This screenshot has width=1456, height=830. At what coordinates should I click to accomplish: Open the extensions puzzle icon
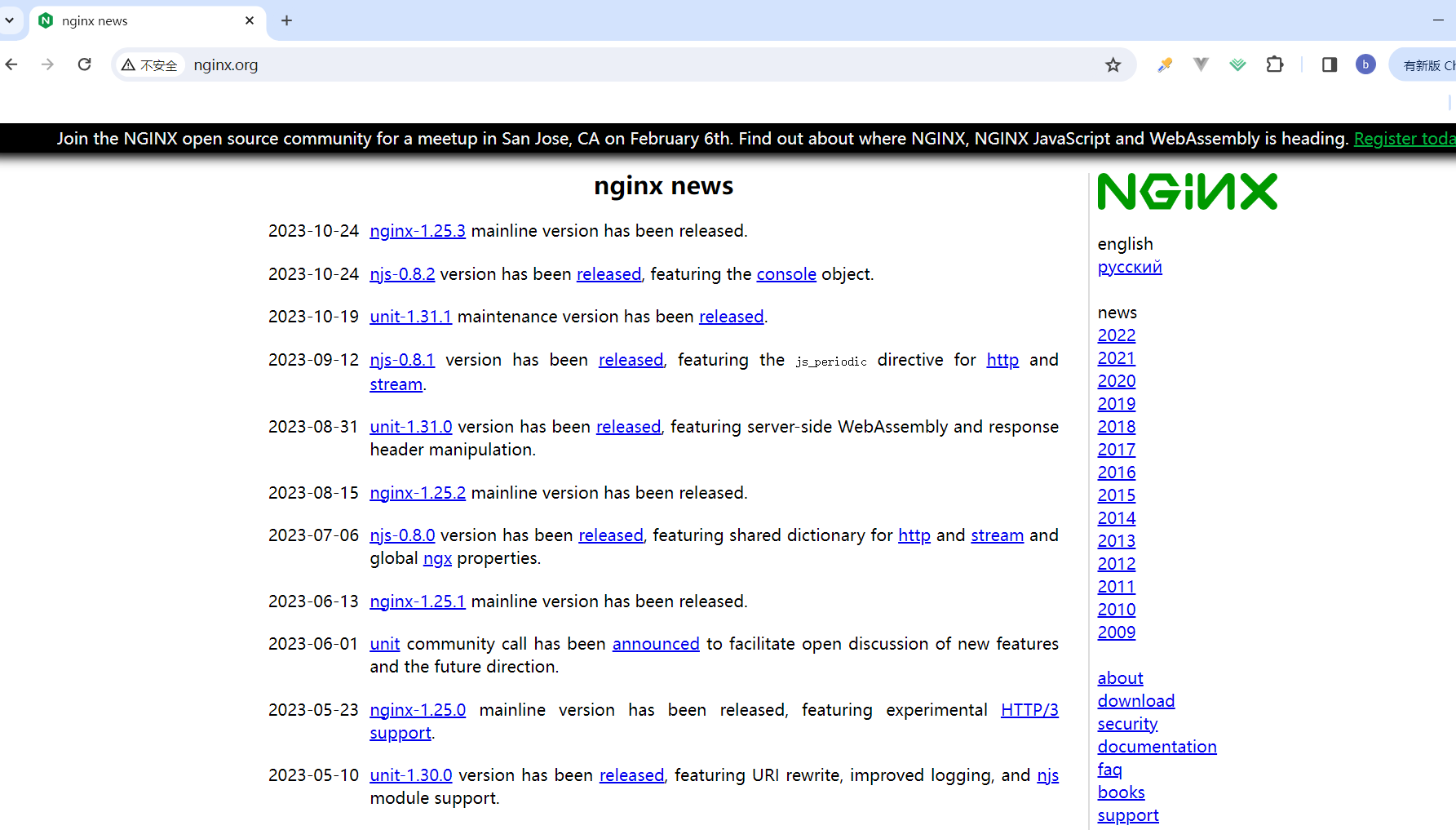tap(1274, 64)
